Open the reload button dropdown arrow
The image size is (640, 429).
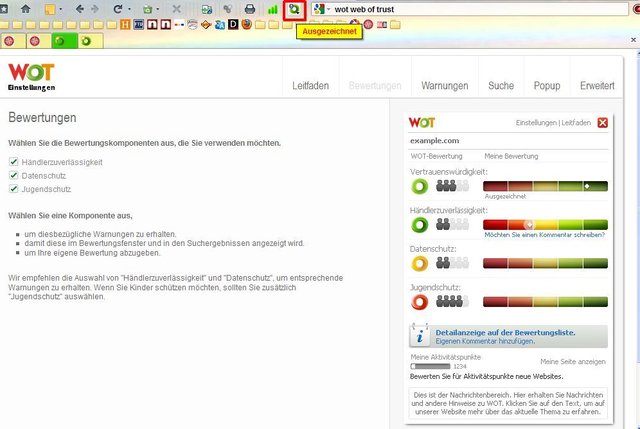coord(129,9)
